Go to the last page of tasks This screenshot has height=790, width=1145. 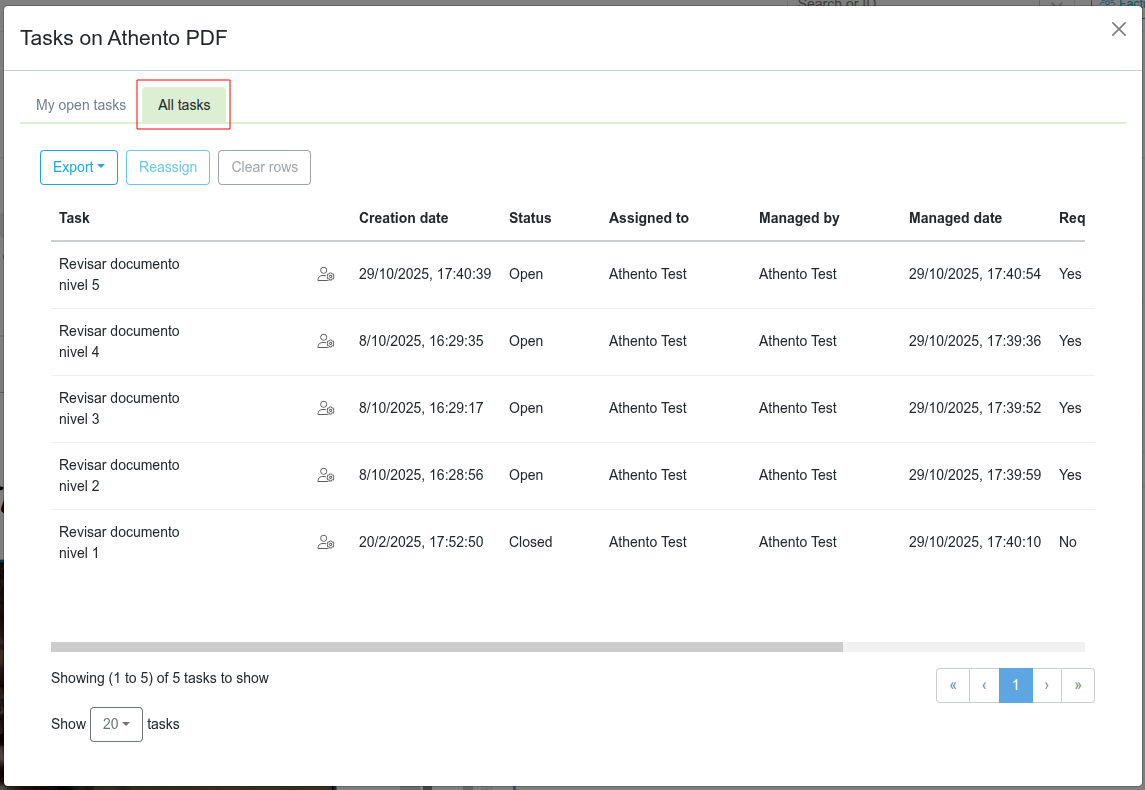pos(1077,685)
